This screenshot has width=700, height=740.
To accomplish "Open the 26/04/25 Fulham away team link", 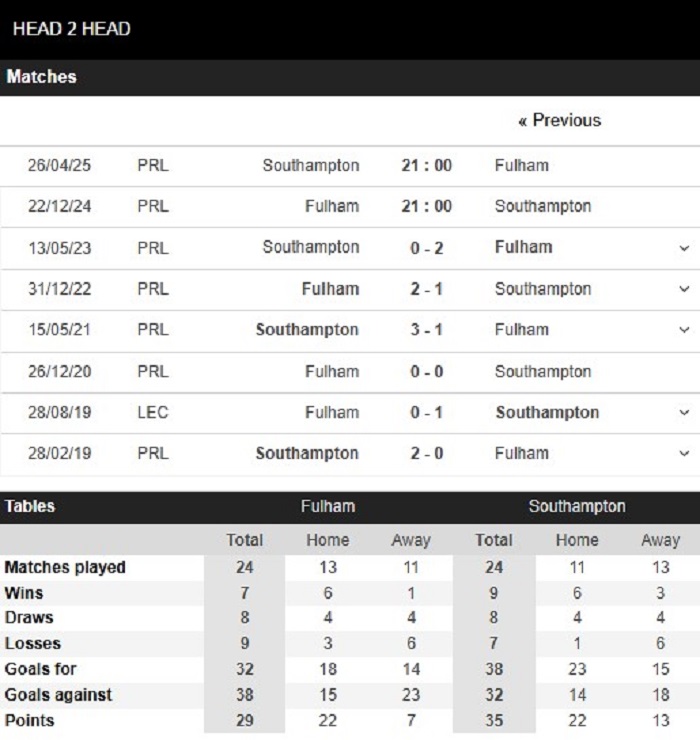I will click(x=522, y=166).
